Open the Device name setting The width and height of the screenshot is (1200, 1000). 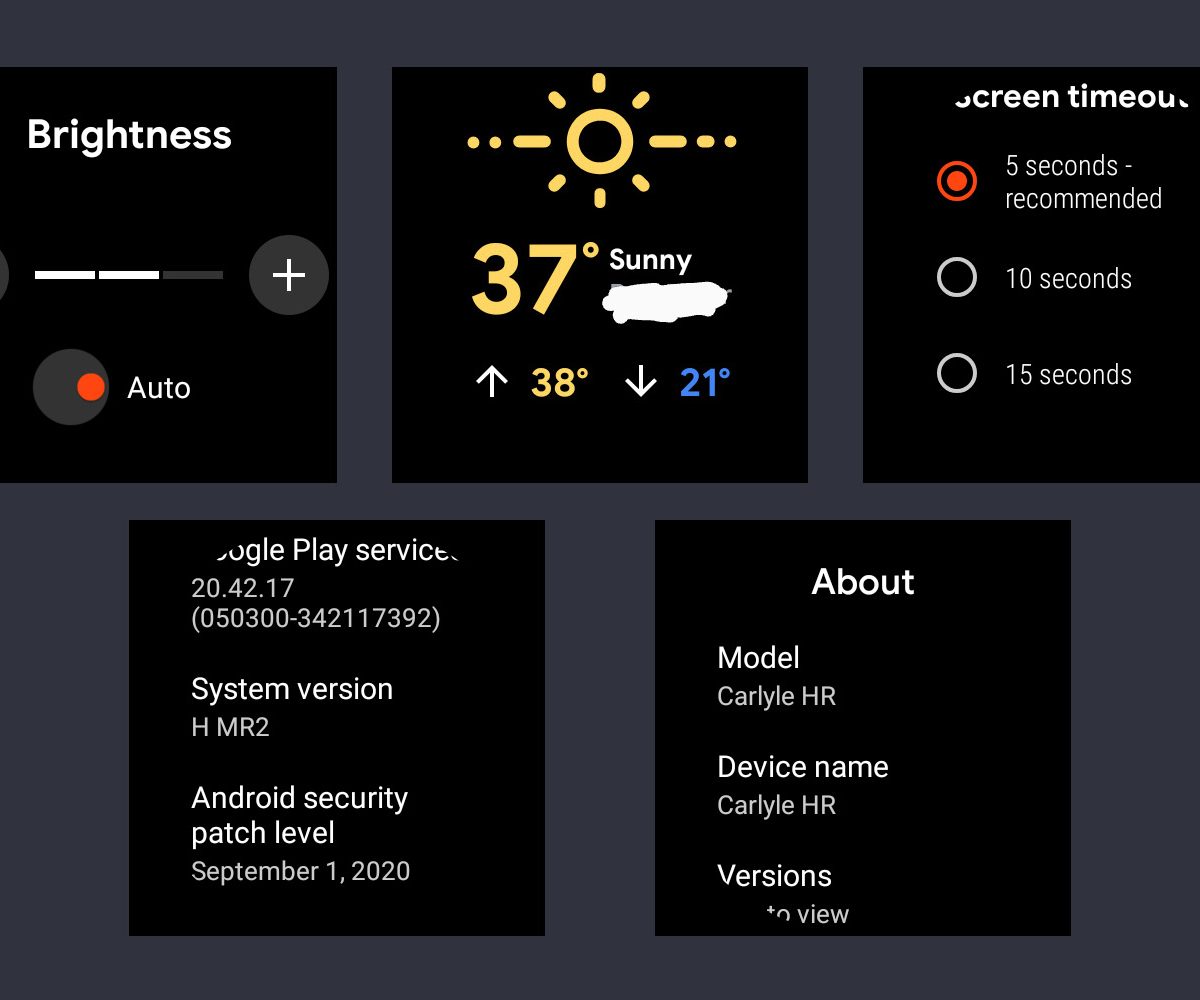(802, 784)
